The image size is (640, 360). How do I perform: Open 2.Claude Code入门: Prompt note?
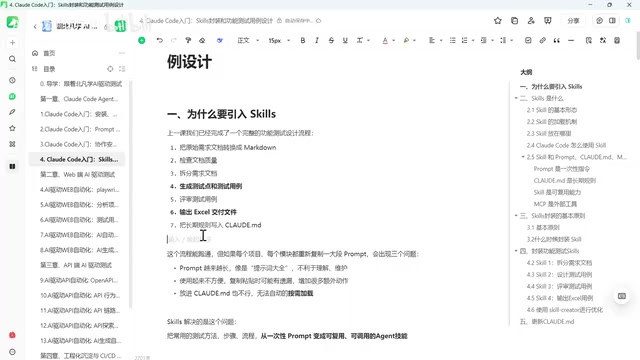coord(80,129)
